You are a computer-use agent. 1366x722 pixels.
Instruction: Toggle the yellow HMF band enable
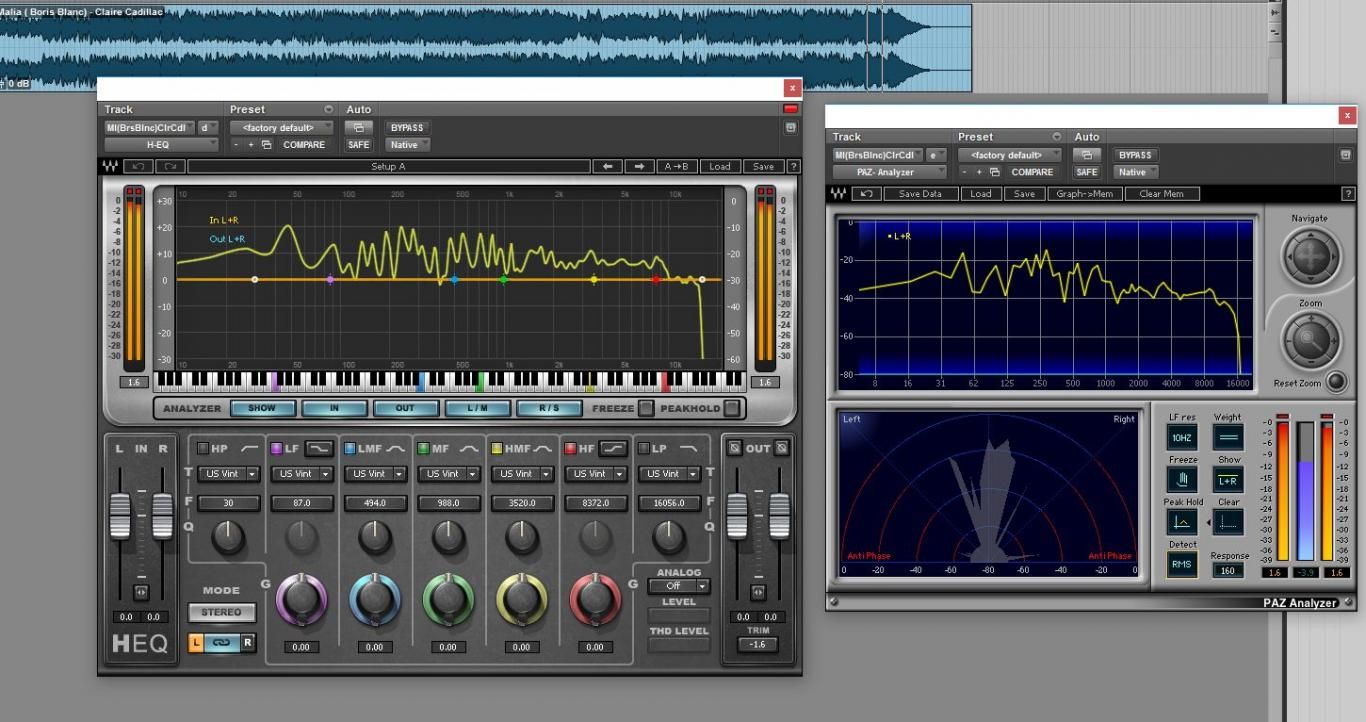click(497, 448)
